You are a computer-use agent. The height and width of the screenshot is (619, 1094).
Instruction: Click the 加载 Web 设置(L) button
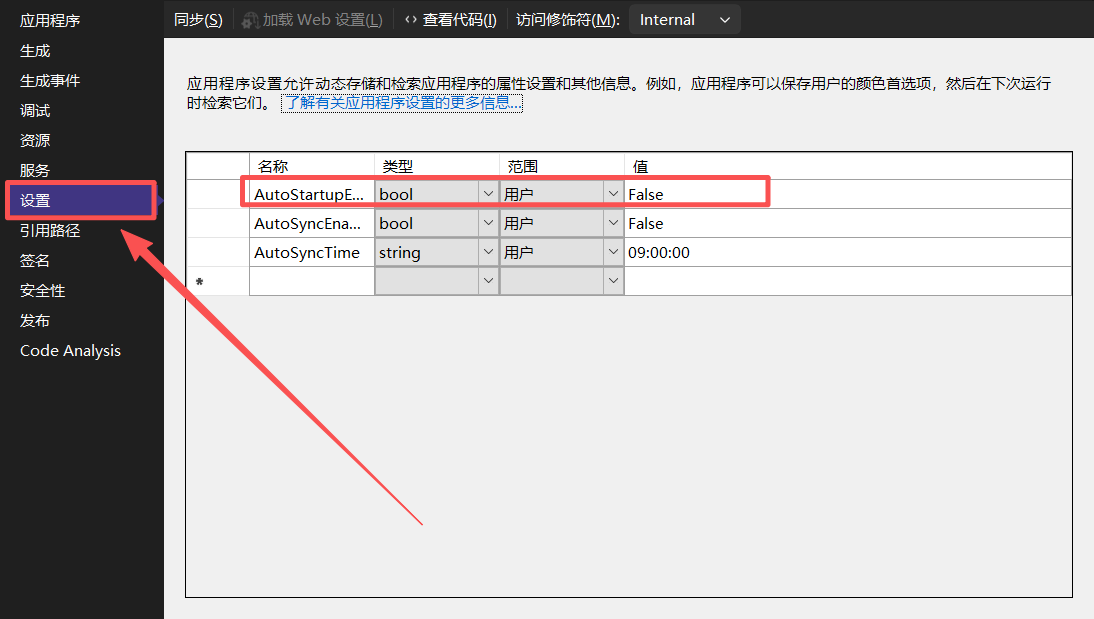pyautogui.click(x=312, y=20)
